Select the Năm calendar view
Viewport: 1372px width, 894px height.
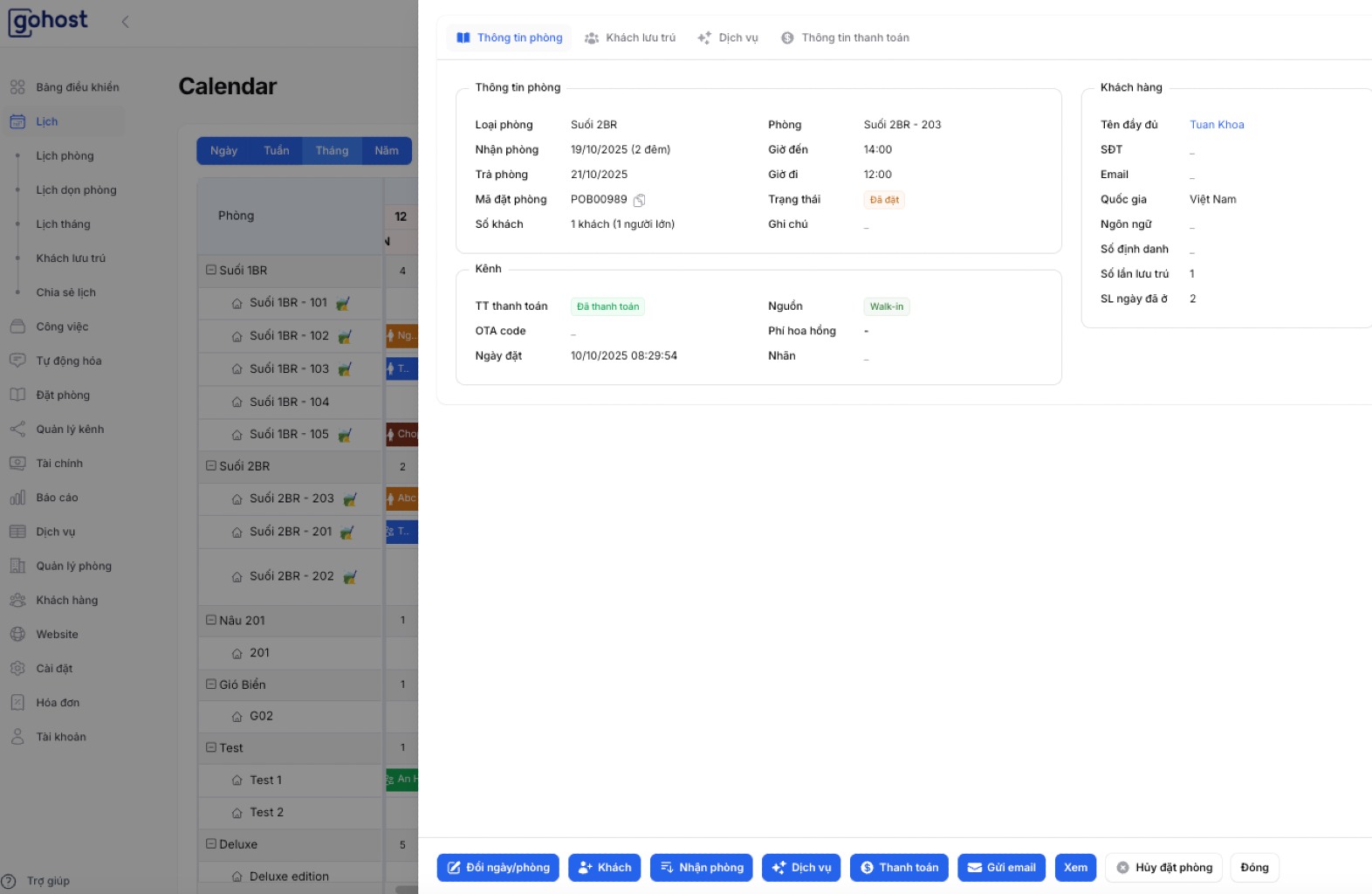pyautogui.click(x=386, y=151)
